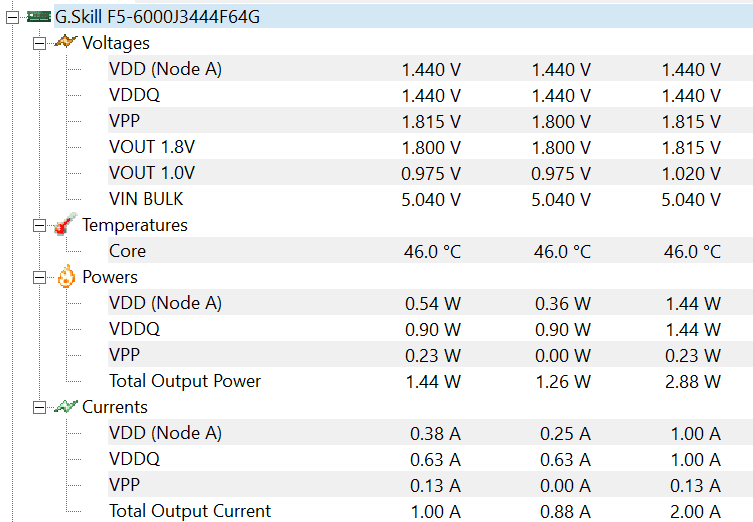Viewport: 753px width, 522px height.
Task: Select the G.Skill F5-6000J3444F64G tree label
Action: 158,17
